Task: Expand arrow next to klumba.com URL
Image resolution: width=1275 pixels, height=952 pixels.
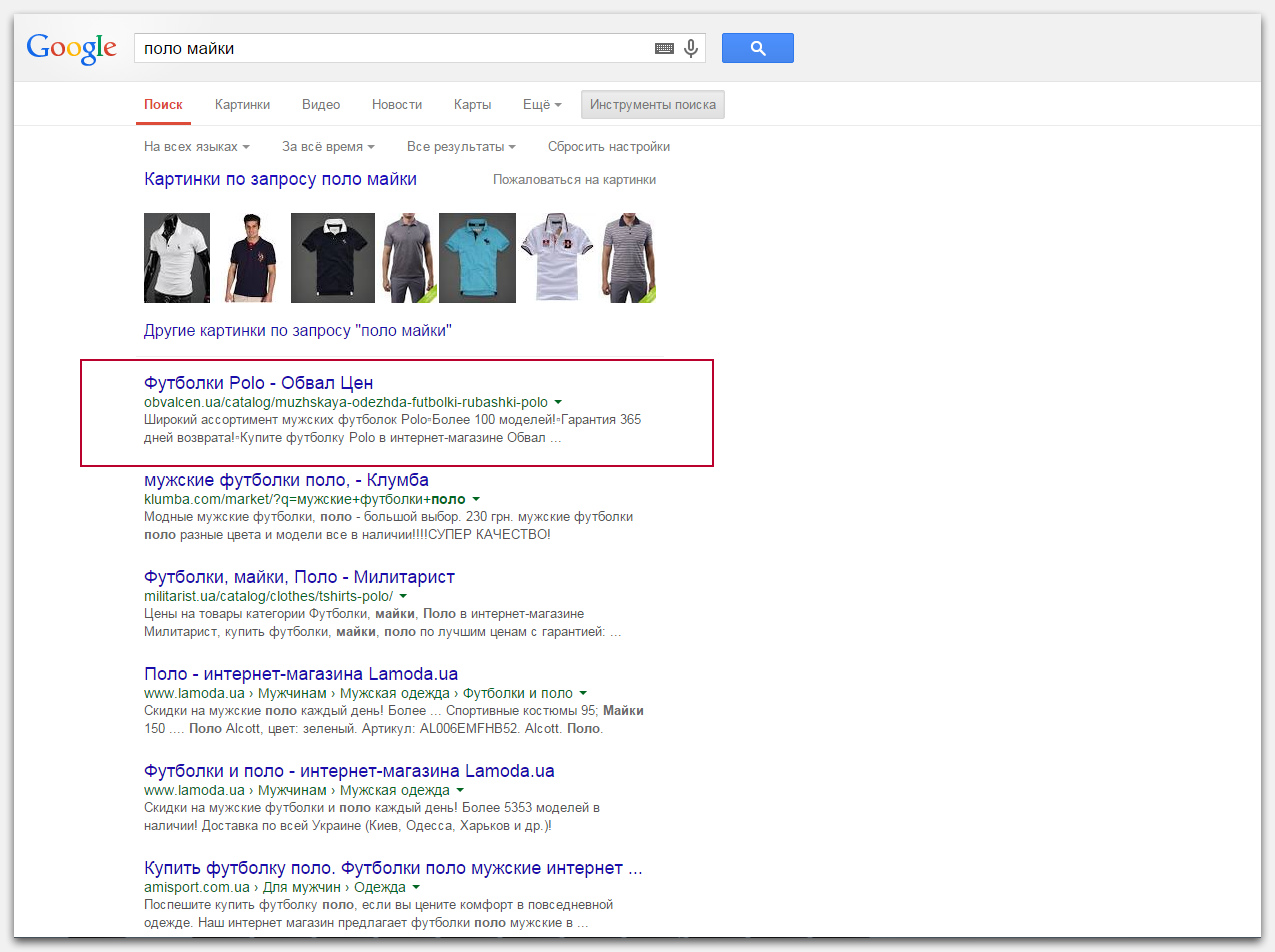Action: [x=476, y=499]
